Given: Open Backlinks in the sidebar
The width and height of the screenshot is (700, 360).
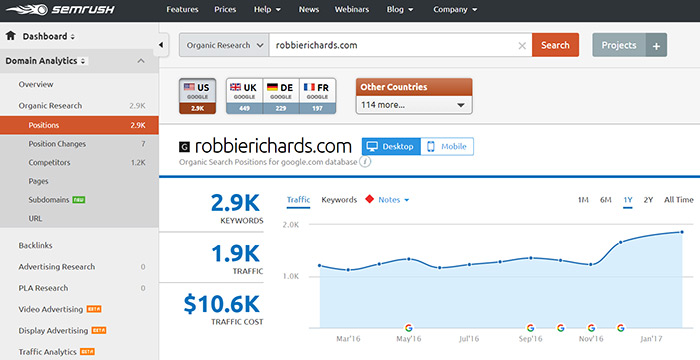Looking at the screenshot, I should pos(35,245).
